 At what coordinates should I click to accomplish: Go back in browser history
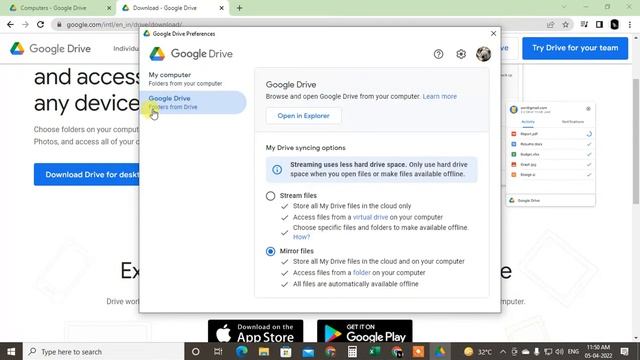pyautogui.click(x=10, y=24)
